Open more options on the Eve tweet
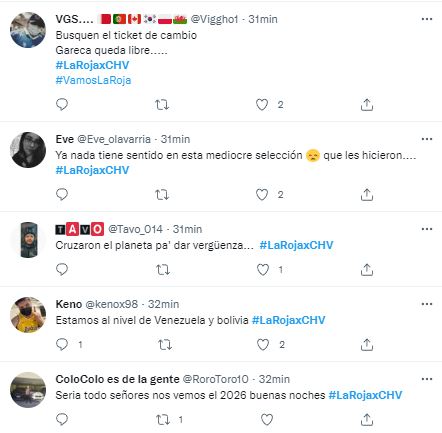 pyautogui.click(x=427, y=139)
